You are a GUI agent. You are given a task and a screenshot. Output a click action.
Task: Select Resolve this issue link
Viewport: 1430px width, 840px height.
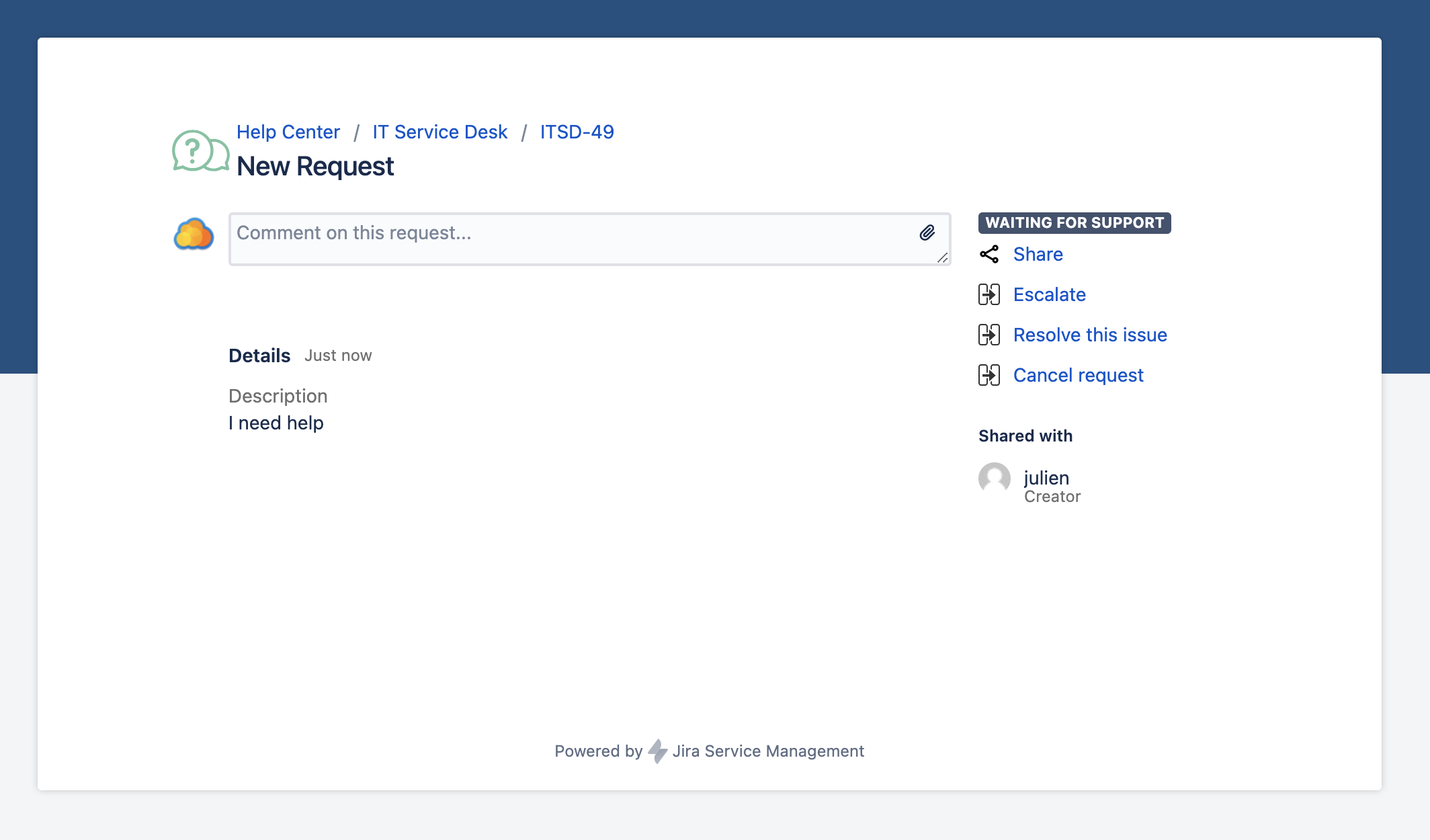click(1089, 335)
